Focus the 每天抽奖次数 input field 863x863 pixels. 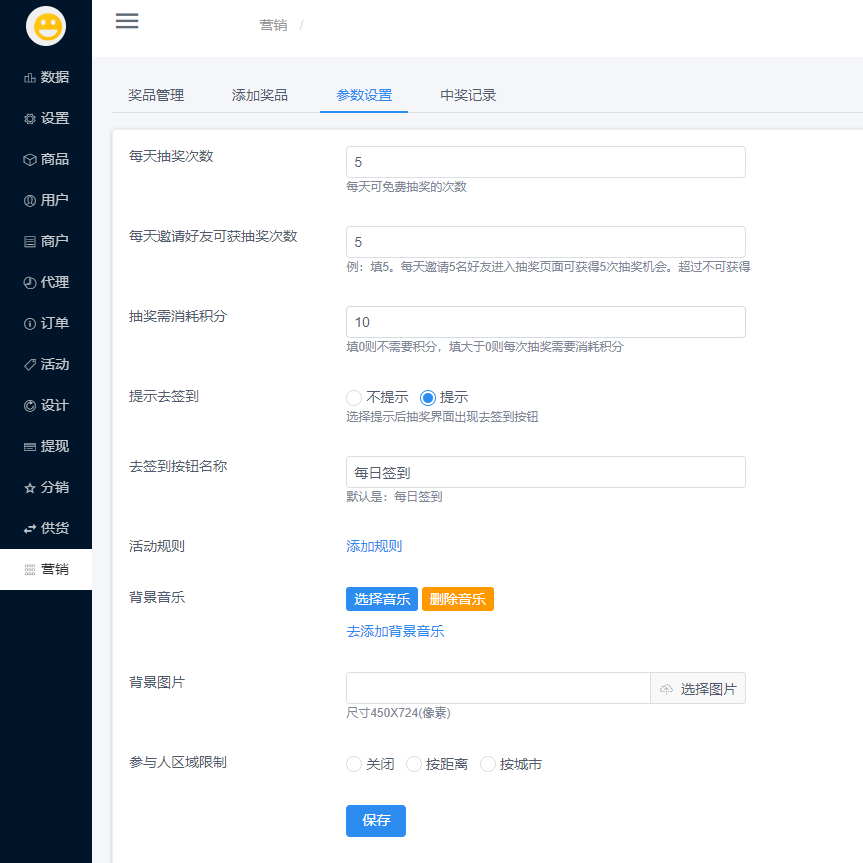[546, 162]
